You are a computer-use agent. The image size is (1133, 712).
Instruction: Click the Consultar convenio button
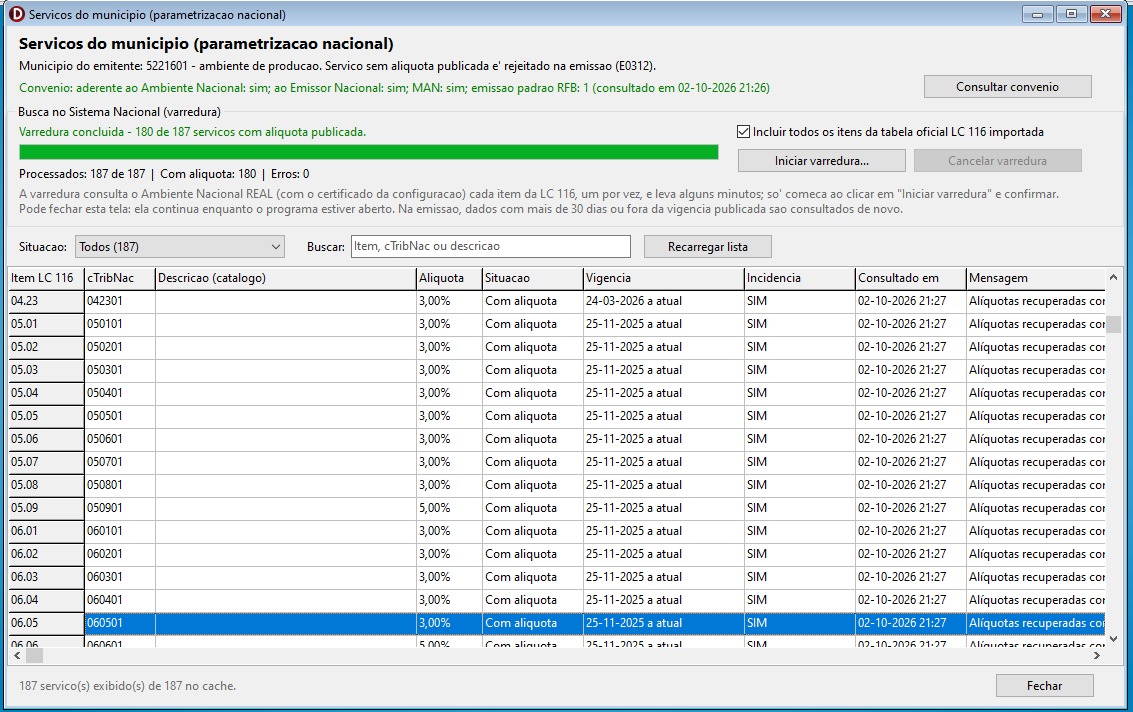click(x=1007, y=87)
